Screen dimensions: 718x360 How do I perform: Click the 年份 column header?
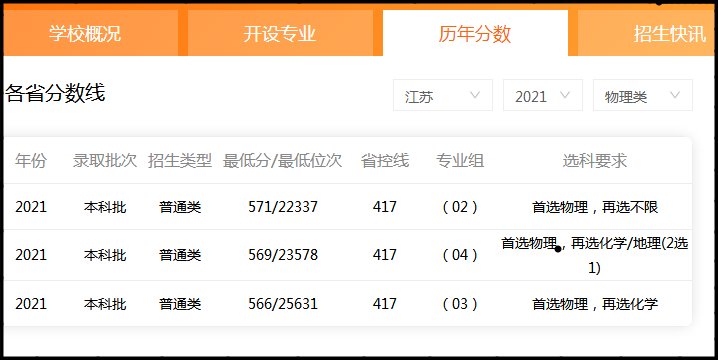pyautogui.click(x=31, y=161)
